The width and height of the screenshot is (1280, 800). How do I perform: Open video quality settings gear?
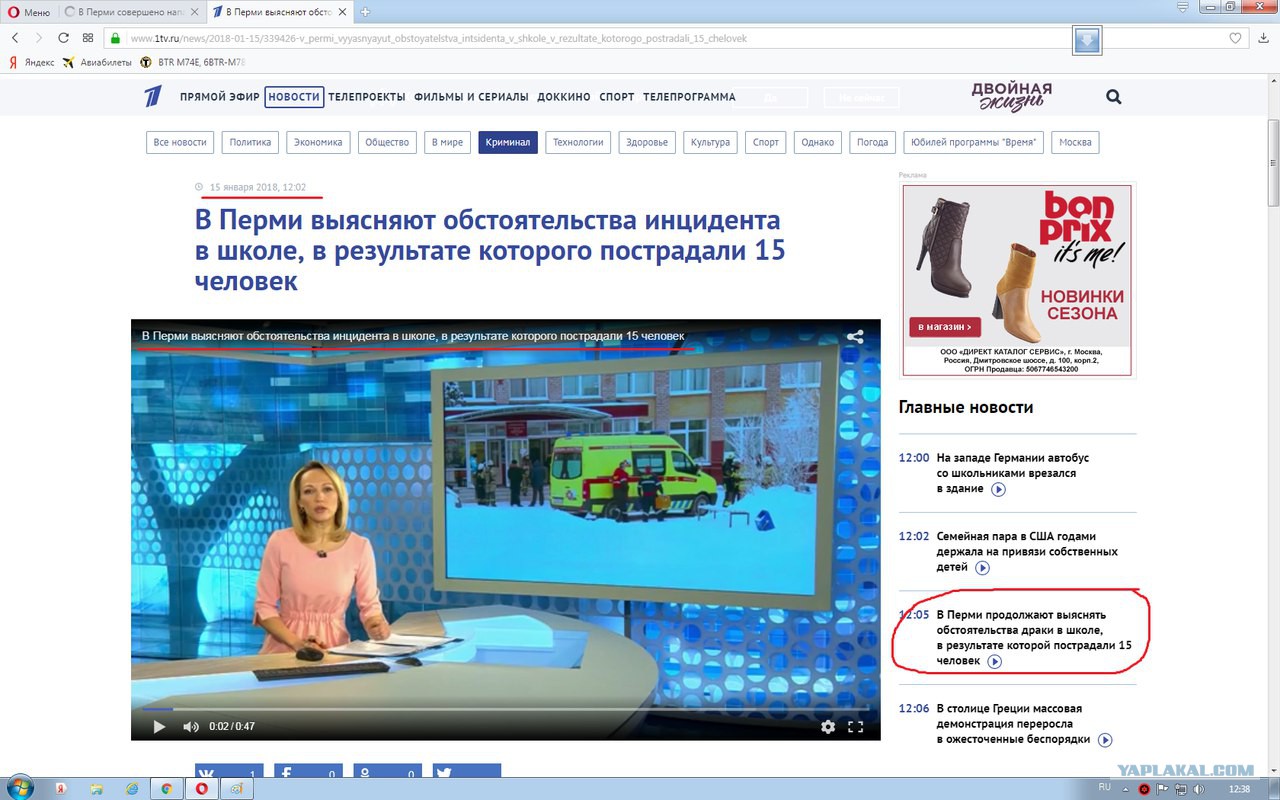tap(828, 727)
